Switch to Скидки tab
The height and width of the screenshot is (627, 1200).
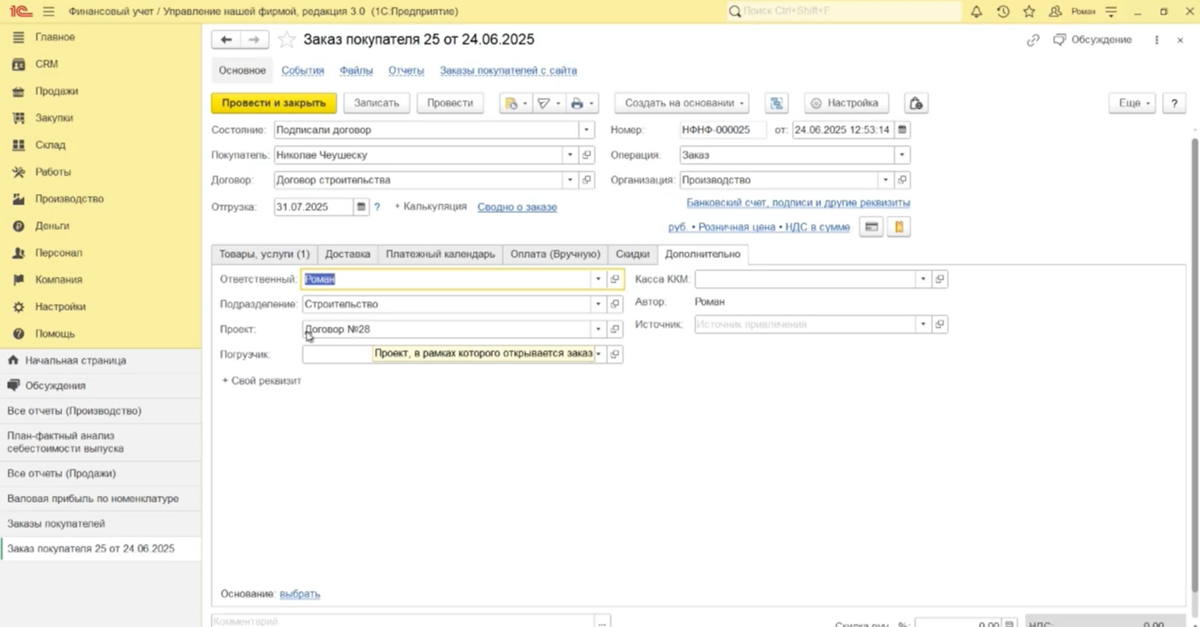pos(633,254)
